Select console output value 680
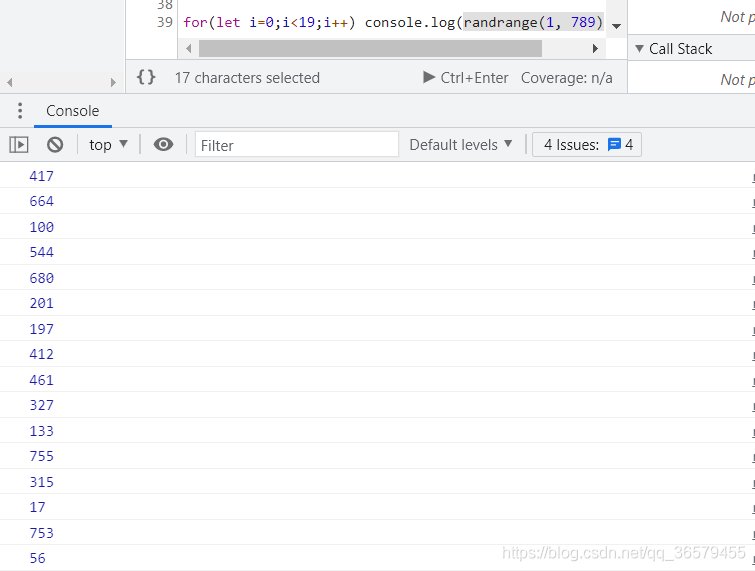755x571 pixels. point(41,278)
